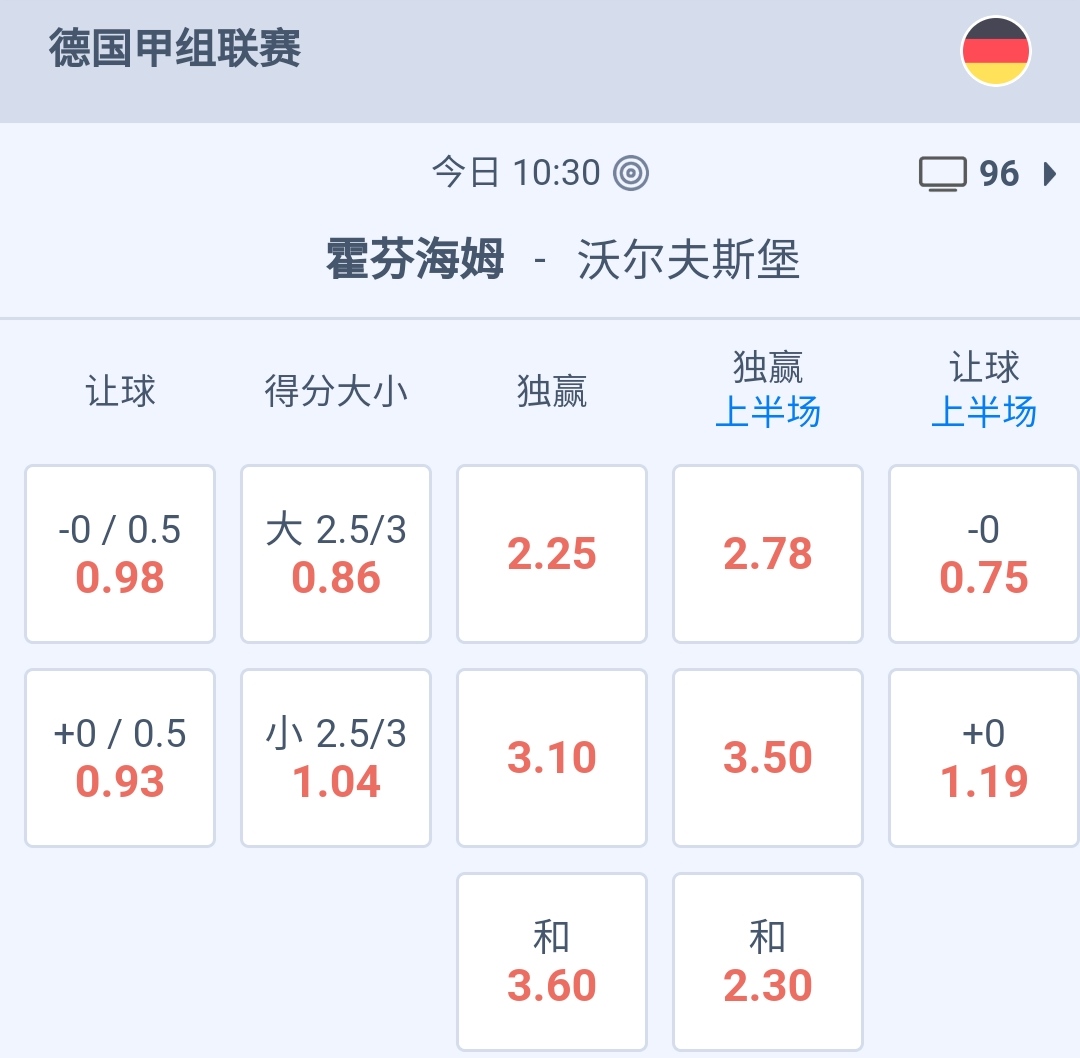Pick under 小 2.5/3 at 1.04
The width and height of the screenshot is (1080, 1058).
coord(336,758)
